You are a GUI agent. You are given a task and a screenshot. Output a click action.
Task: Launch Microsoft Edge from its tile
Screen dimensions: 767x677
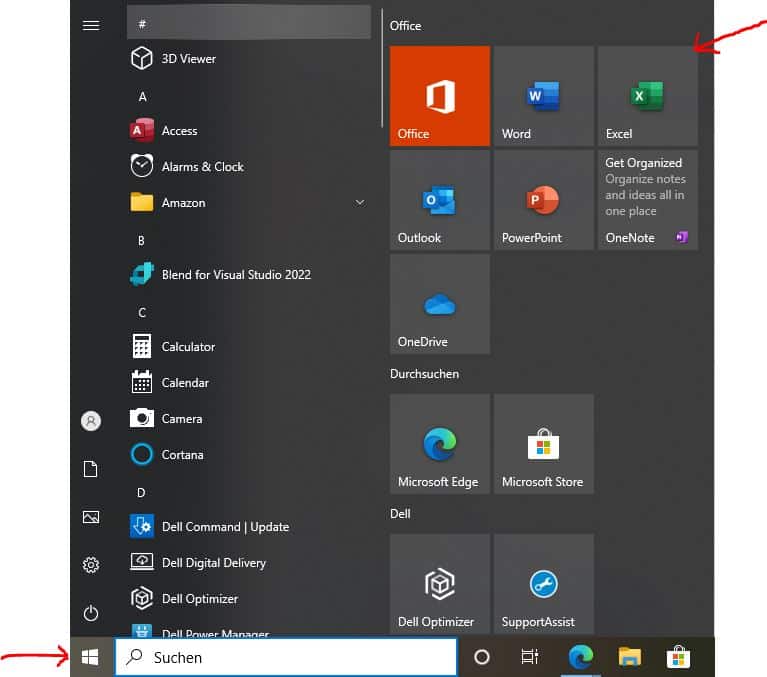[x=440, y=444]
